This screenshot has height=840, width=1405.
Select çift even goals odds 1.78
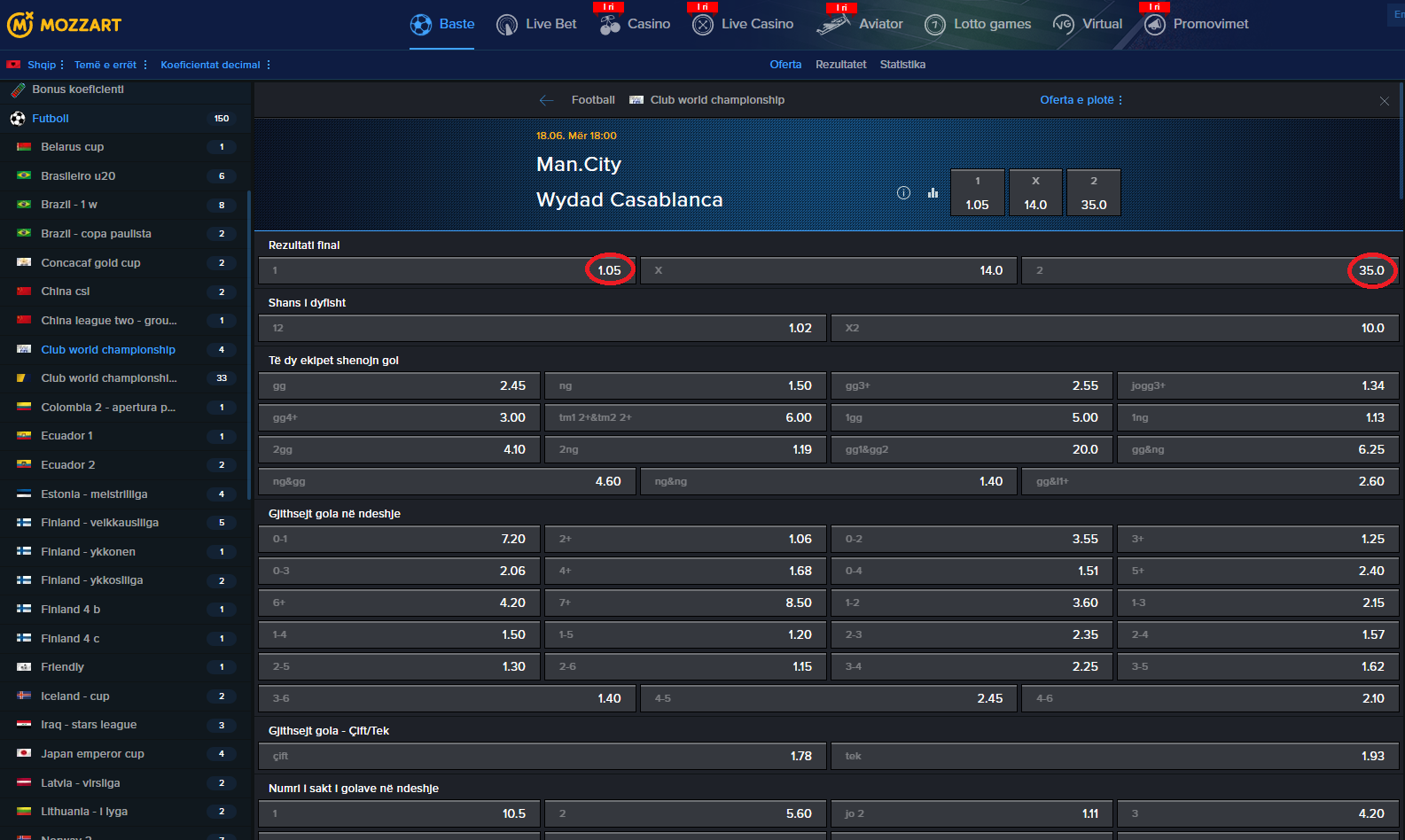click(542, 756)
